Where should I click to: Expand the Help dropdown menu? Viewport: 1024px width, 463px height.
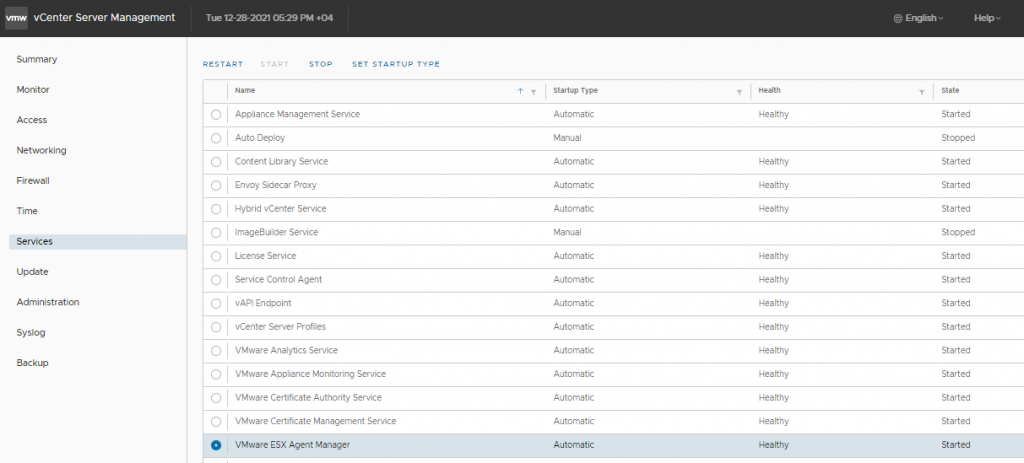987,18
